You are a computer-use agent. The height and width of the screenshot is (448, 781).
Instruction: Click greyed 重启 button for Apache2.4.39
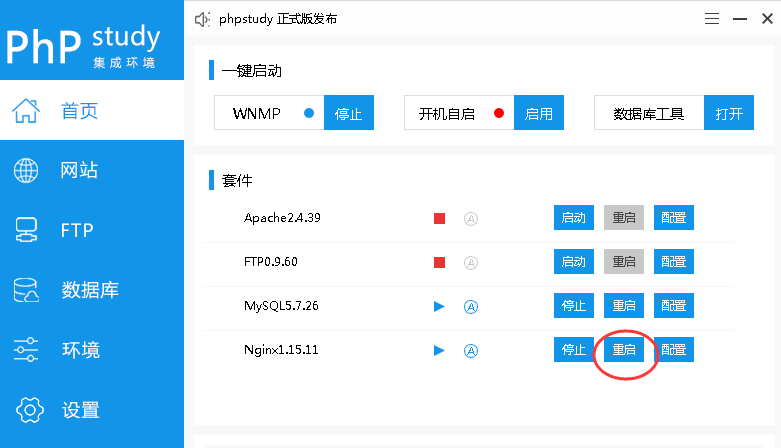coord(624,217)
